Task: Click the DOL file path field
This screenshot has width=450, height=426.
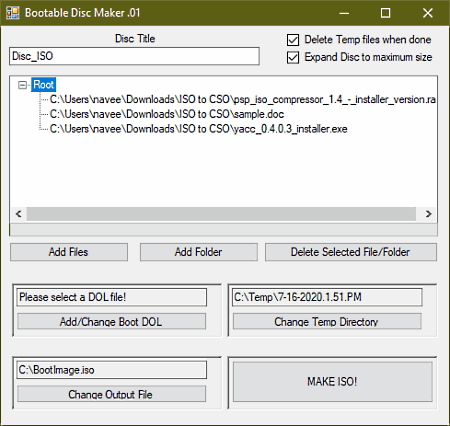Action: coord(112,297)
